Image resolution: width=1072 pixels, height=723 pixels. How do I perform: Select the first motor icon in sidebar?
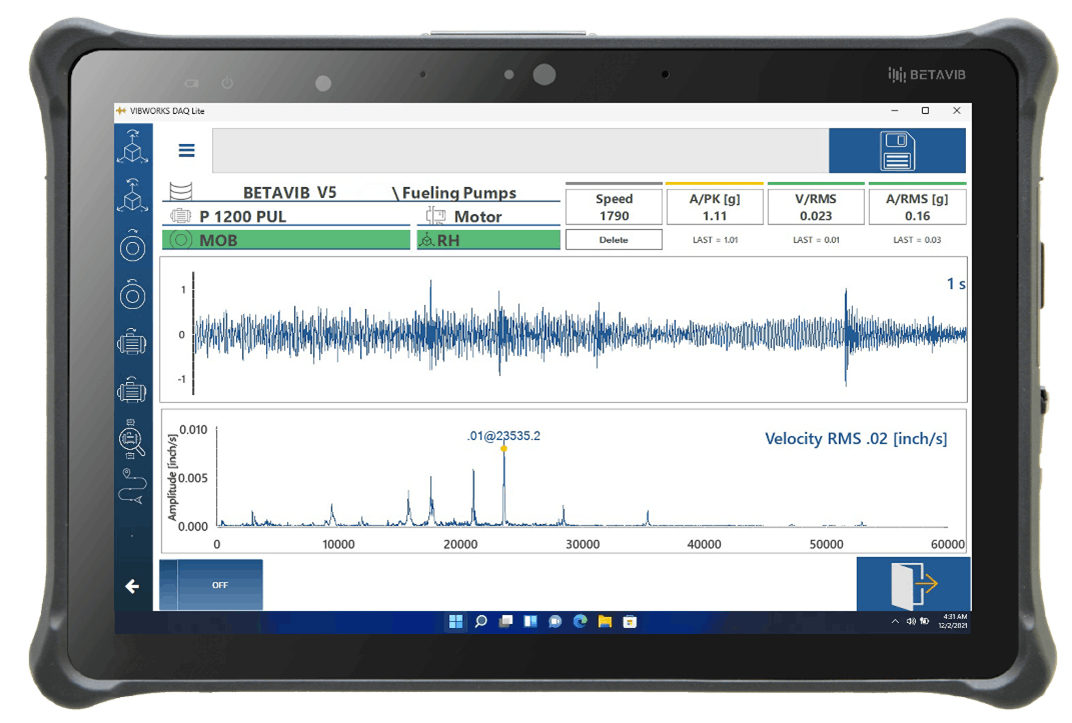pyautogui.click(x=133, y=342)
